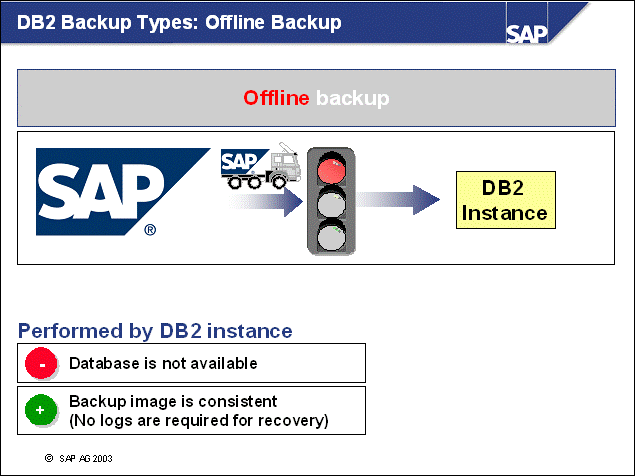
Task: Click the arrow pointing to DB2 Instance
Action: tap(400, 200)
